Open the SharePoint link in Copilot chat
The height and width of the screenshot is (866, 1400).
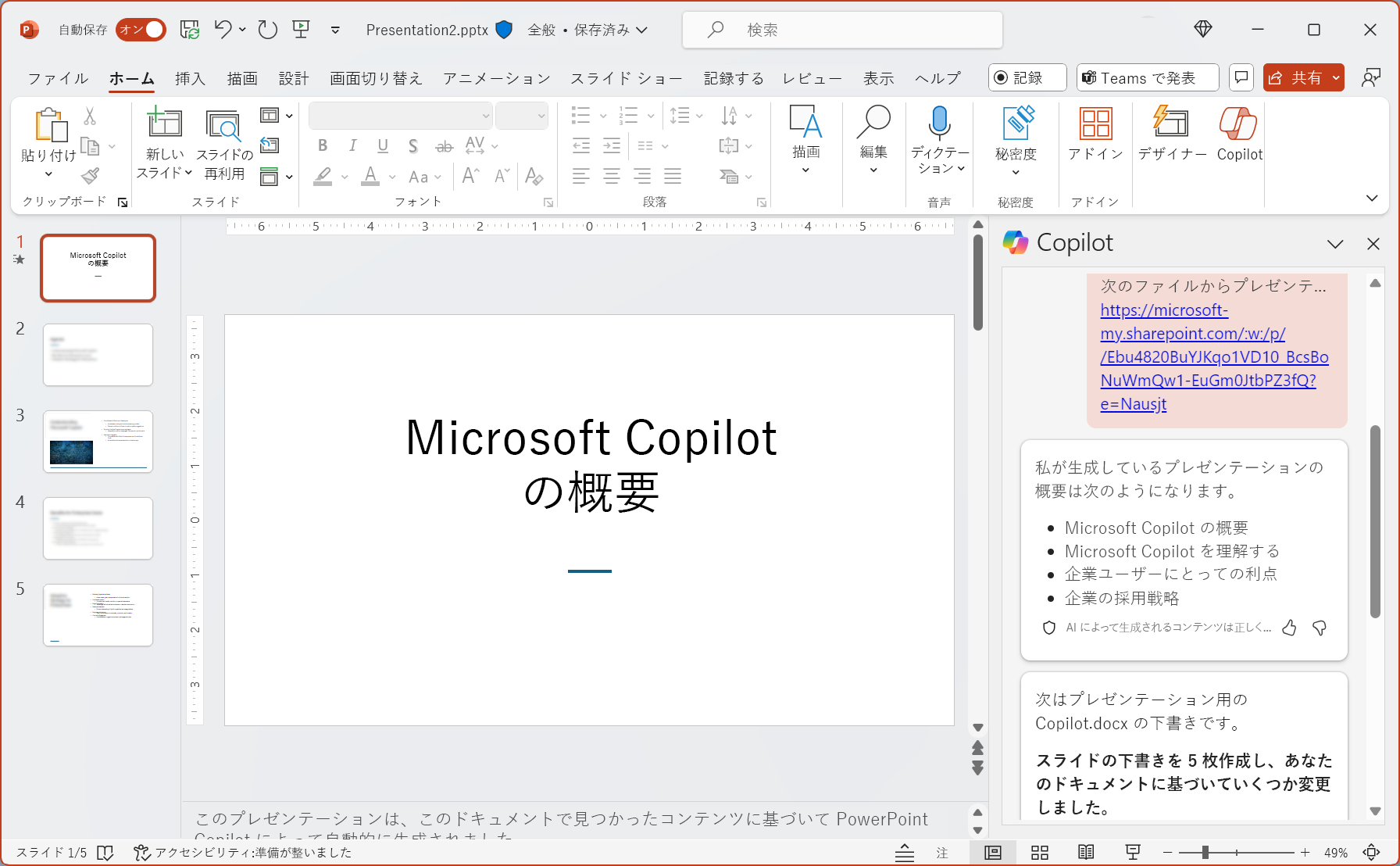point(1214,357)
